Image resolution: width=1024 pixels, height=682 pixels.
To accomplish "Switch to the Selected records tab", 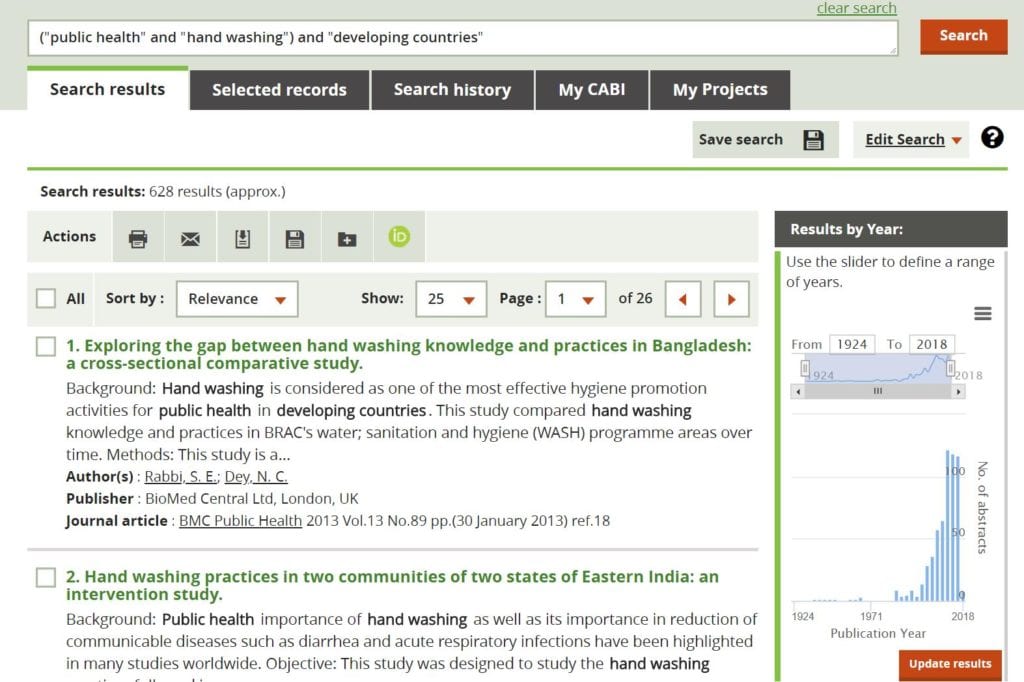I will 279,90.
